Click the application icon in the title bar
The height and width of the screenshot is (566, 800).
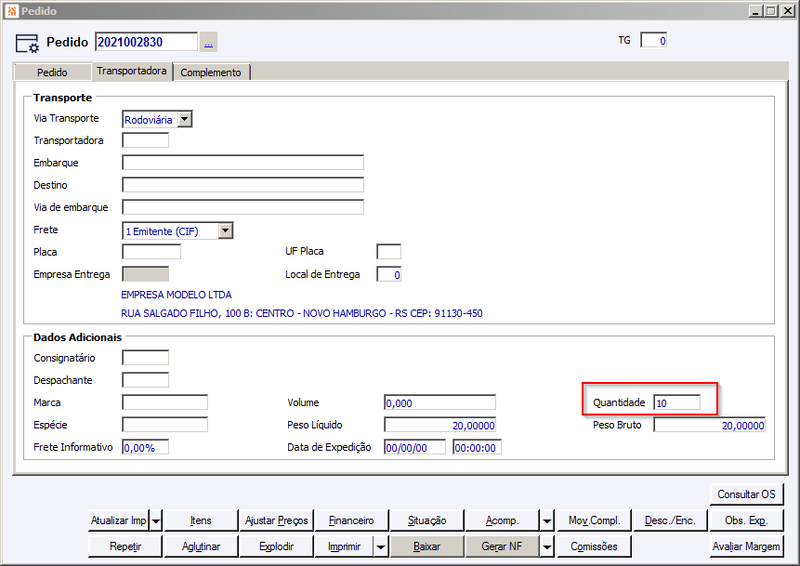click(x=12, y=11)
